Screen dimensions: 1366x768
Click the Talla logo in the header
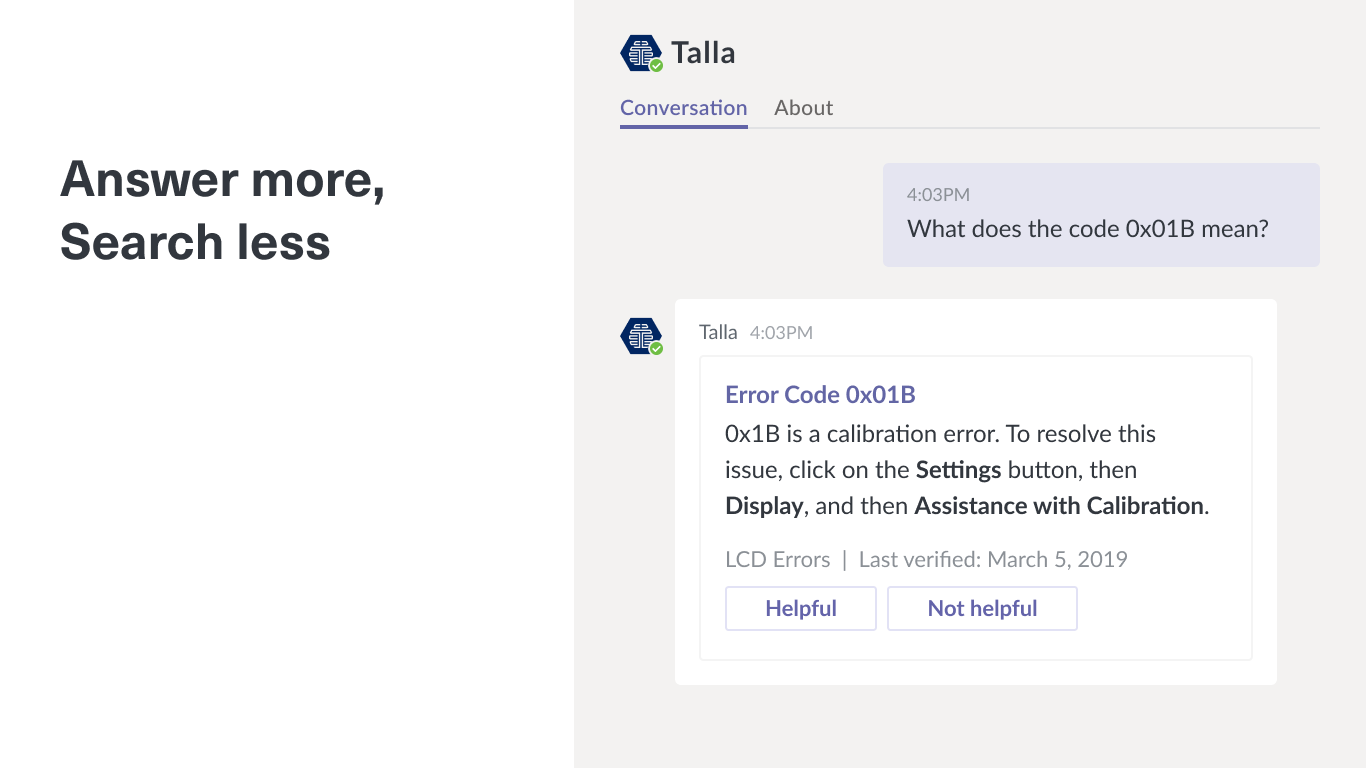640,52
